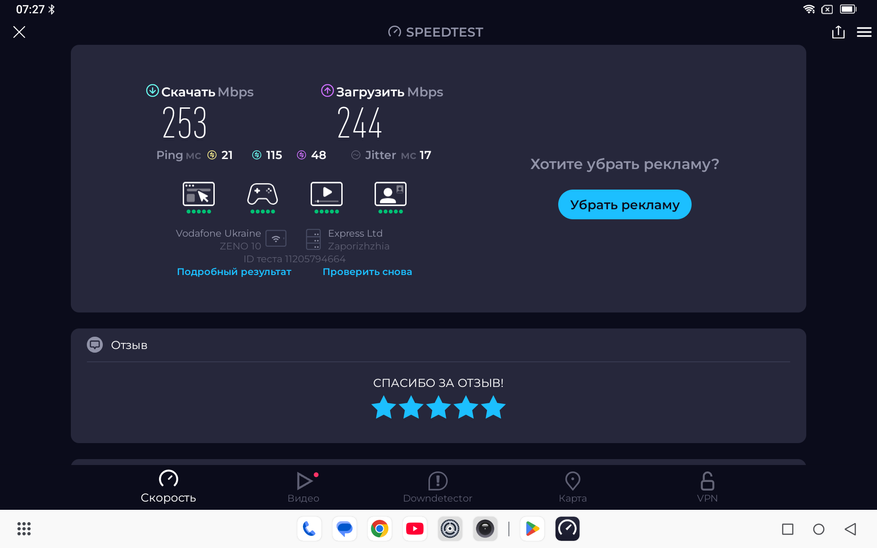This screenshot has height=548, width=877.
Task: Tap the battery status bar icon
Action: coord(848,9)
